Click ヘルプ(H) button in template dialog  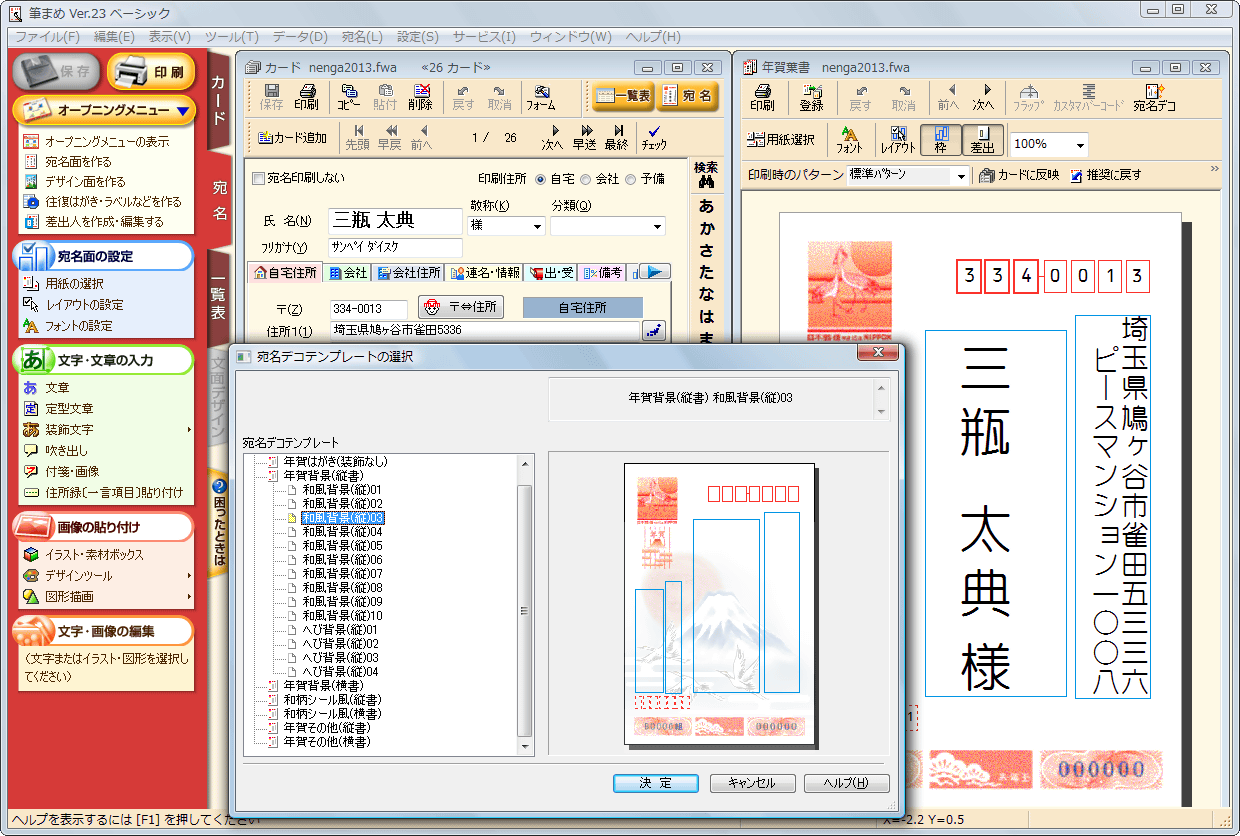(x=847, y=783)
